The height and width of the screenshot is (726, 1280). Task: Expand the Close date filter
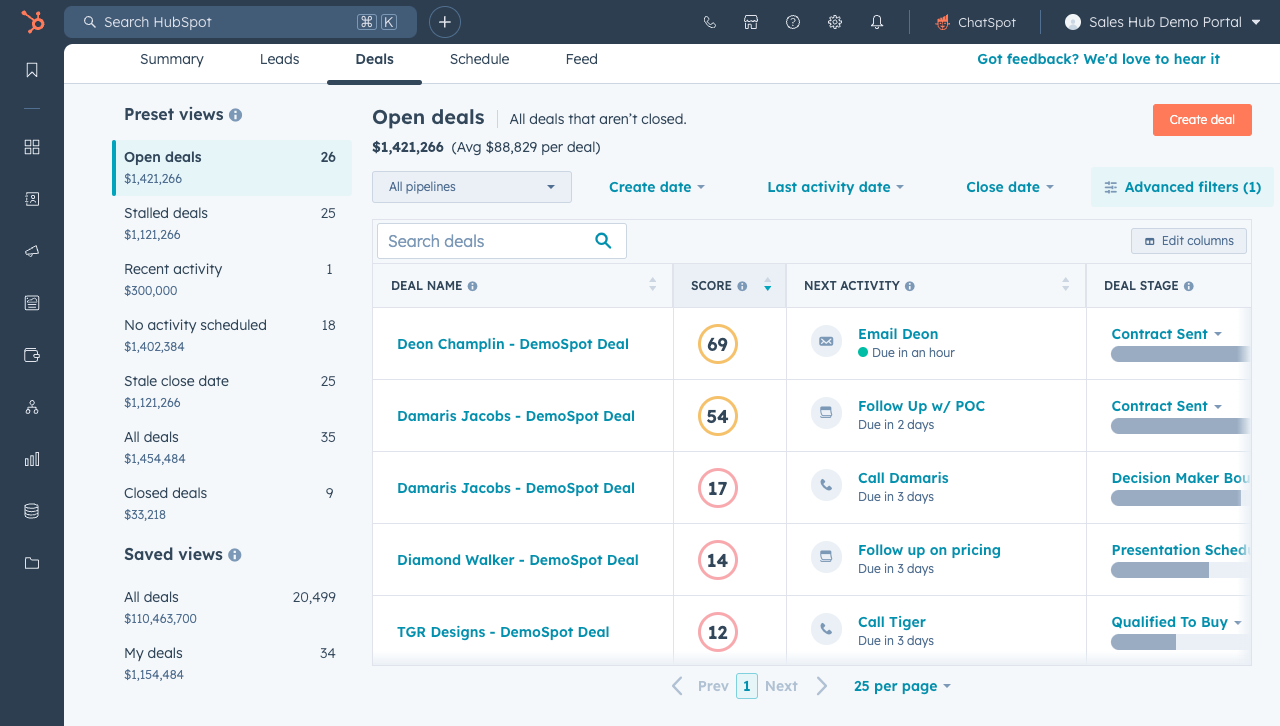coord(1010,187)
